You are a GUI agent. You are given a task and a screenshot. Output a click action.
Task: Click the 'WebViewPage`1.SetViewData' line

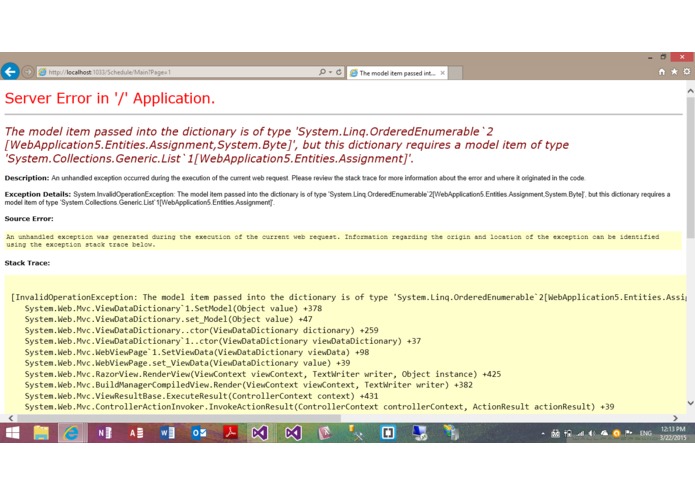pos(197,353)
